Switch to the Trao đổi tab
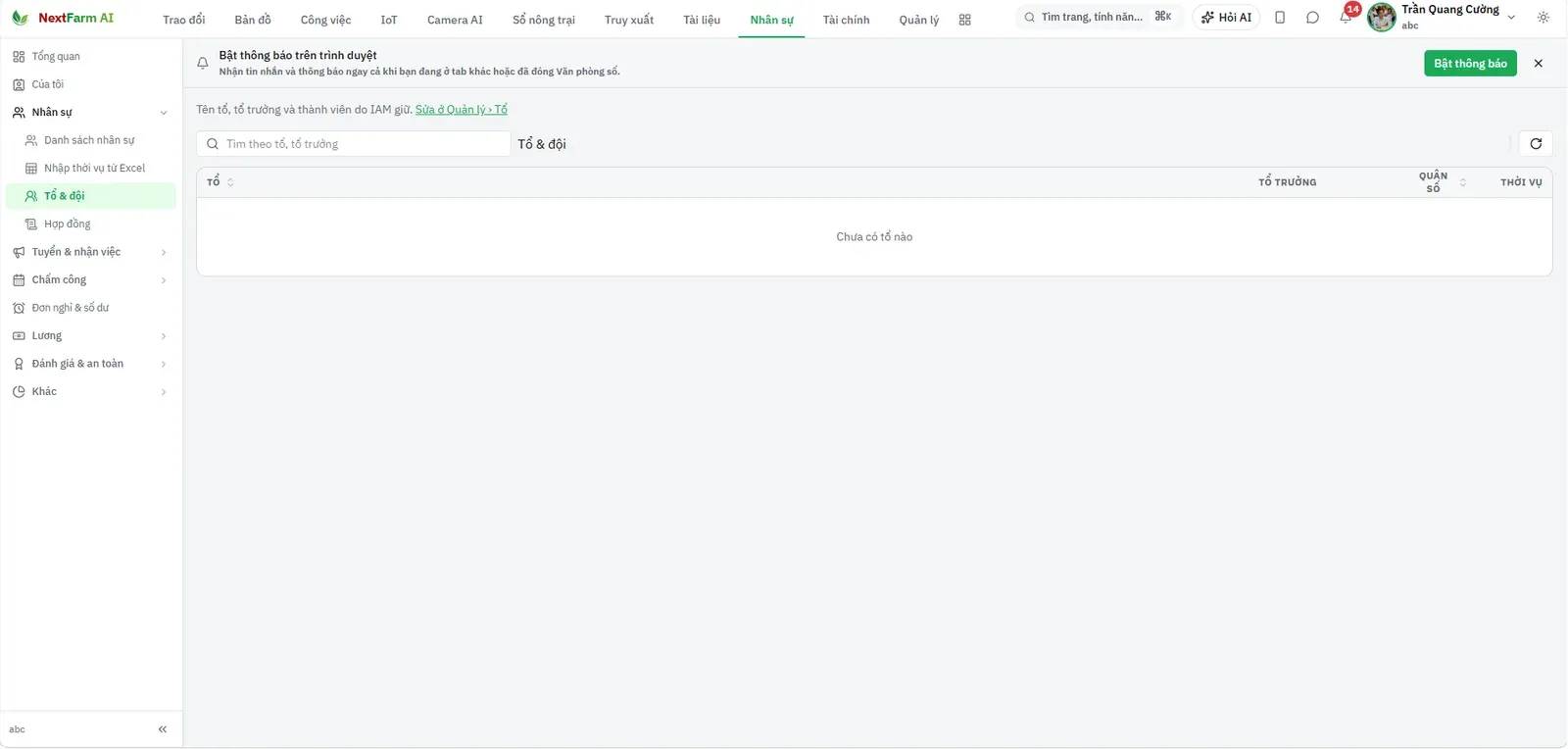The height and width of the screenshot is (749, 1568). click(184, 20)
